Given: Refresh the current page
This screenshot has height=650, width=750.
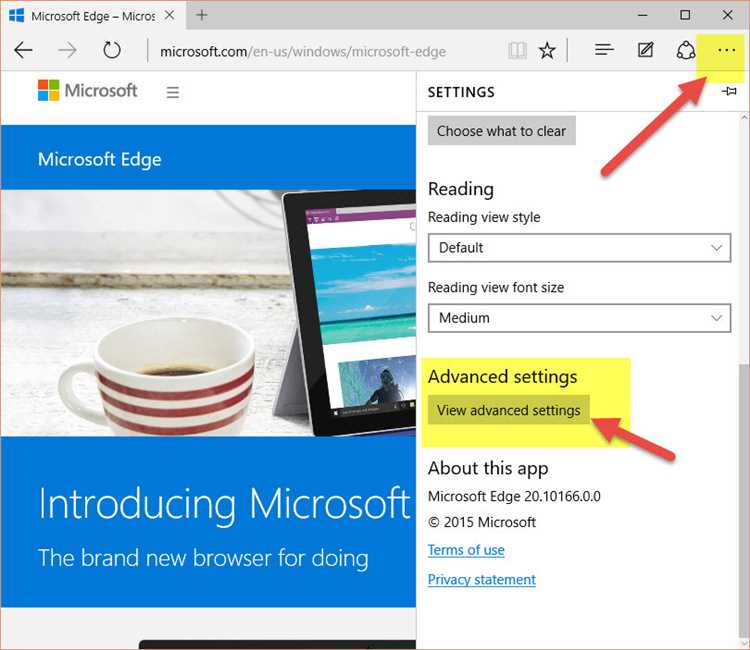Looking at the screenshot, I should [x=112, y=50].
